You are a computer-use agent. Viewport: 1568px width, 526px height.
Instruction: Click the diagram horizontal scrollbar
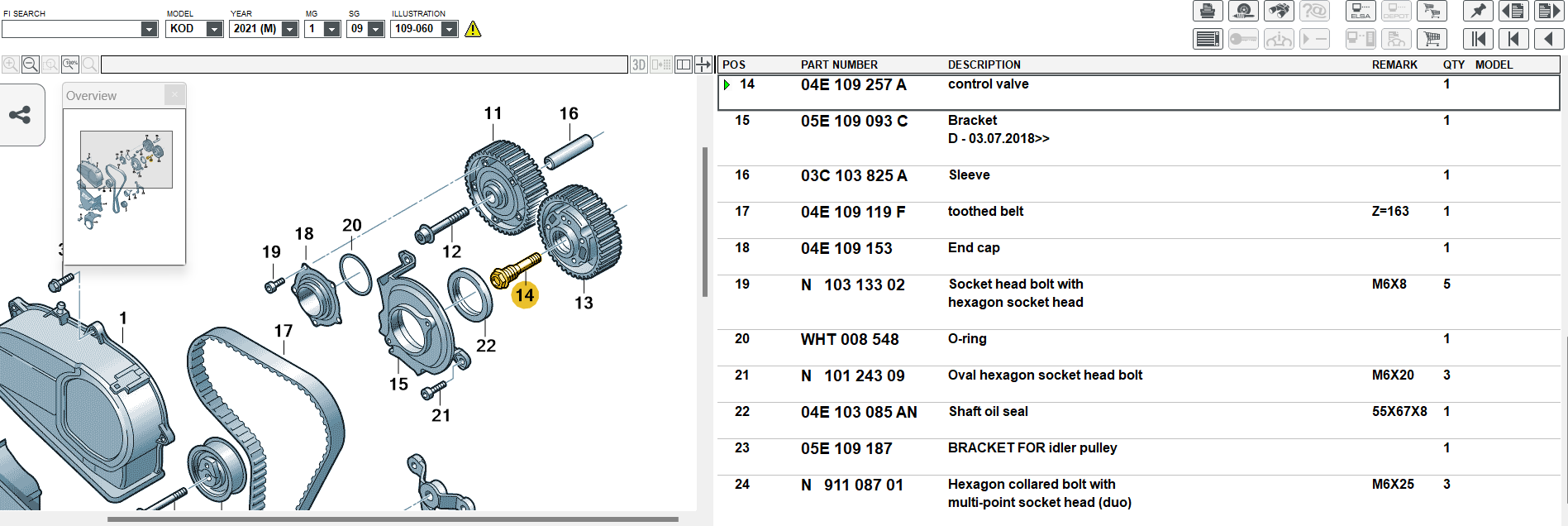point(393,519)
